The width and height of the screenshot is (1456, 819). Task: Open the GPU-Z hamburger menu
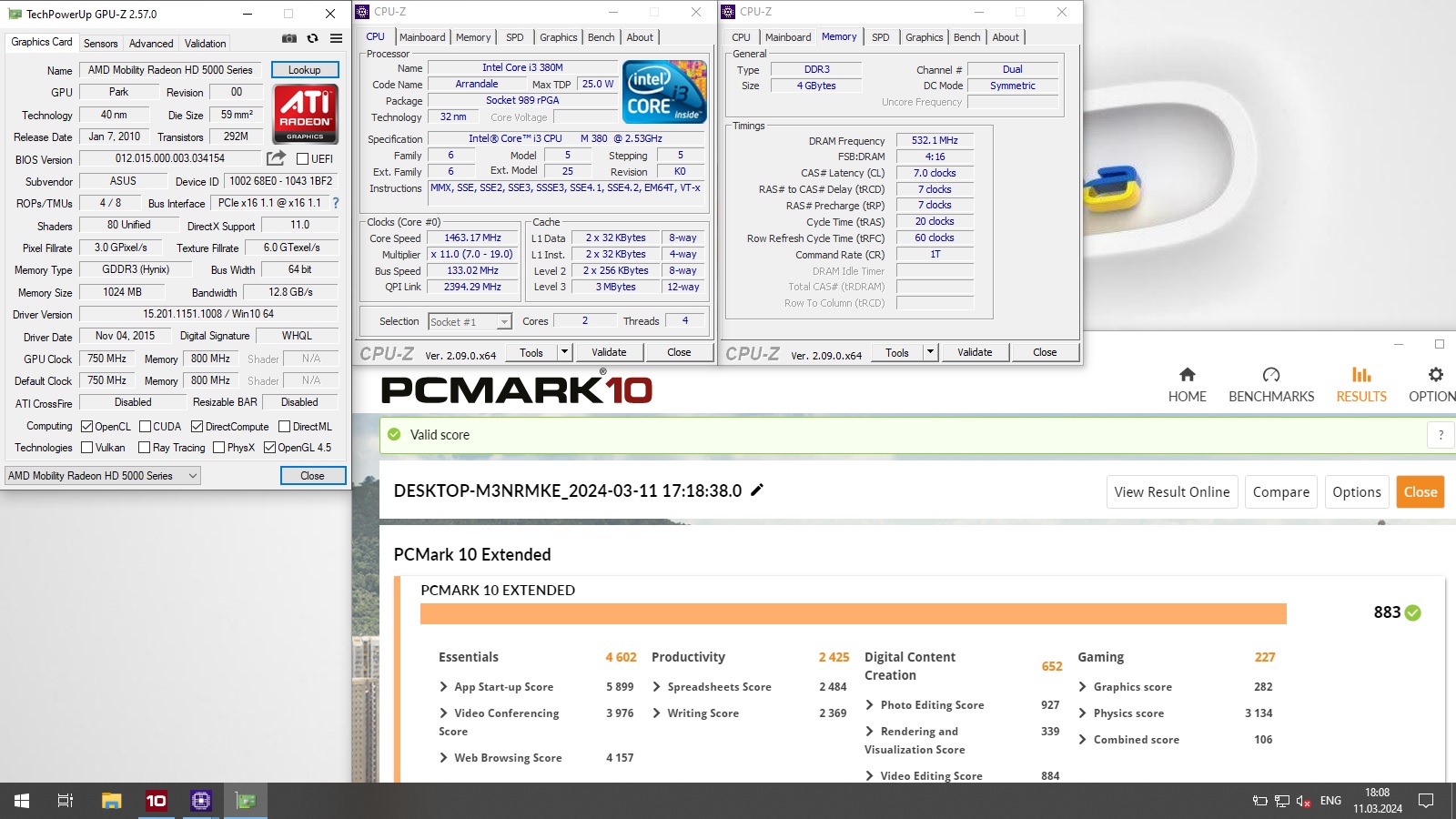tap(337, 38)
